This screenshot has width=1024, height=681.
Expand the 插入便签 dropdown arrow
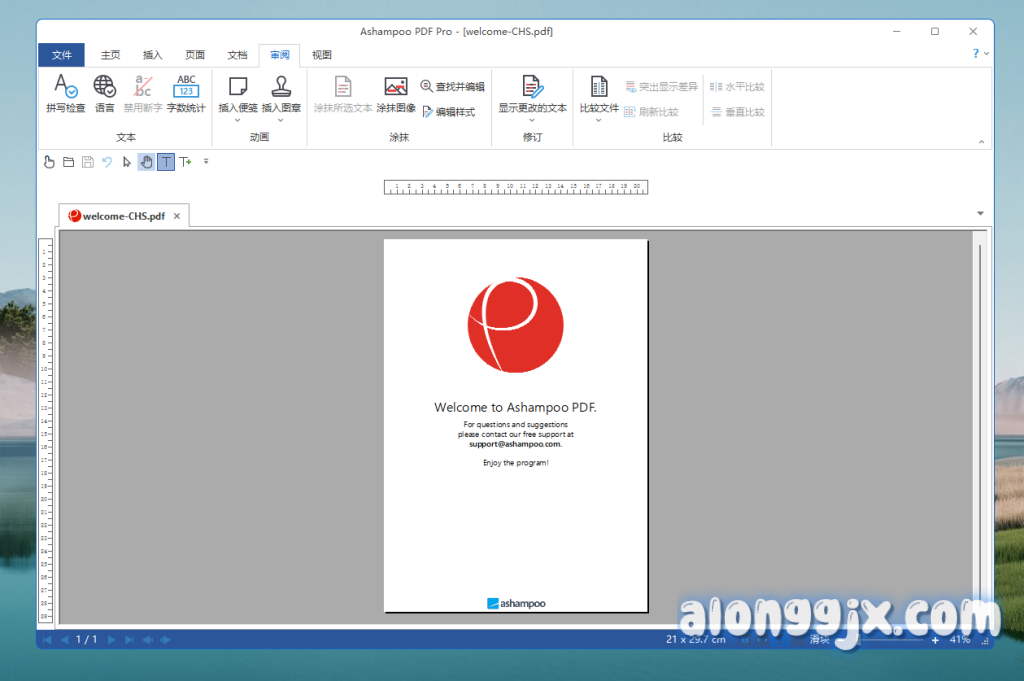(x=238, y=120)
